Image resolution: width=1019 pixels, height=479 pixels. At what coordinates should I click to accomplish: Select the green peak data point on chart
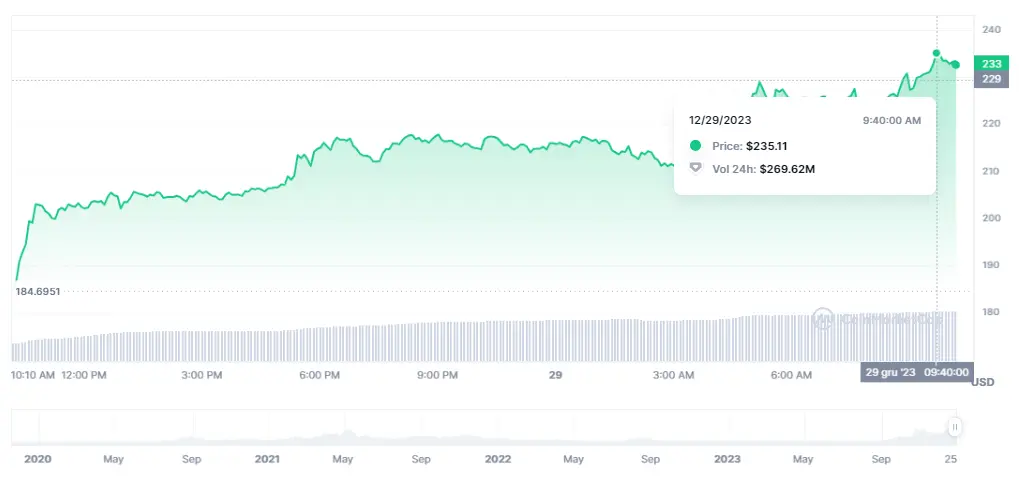pos(936,53)
